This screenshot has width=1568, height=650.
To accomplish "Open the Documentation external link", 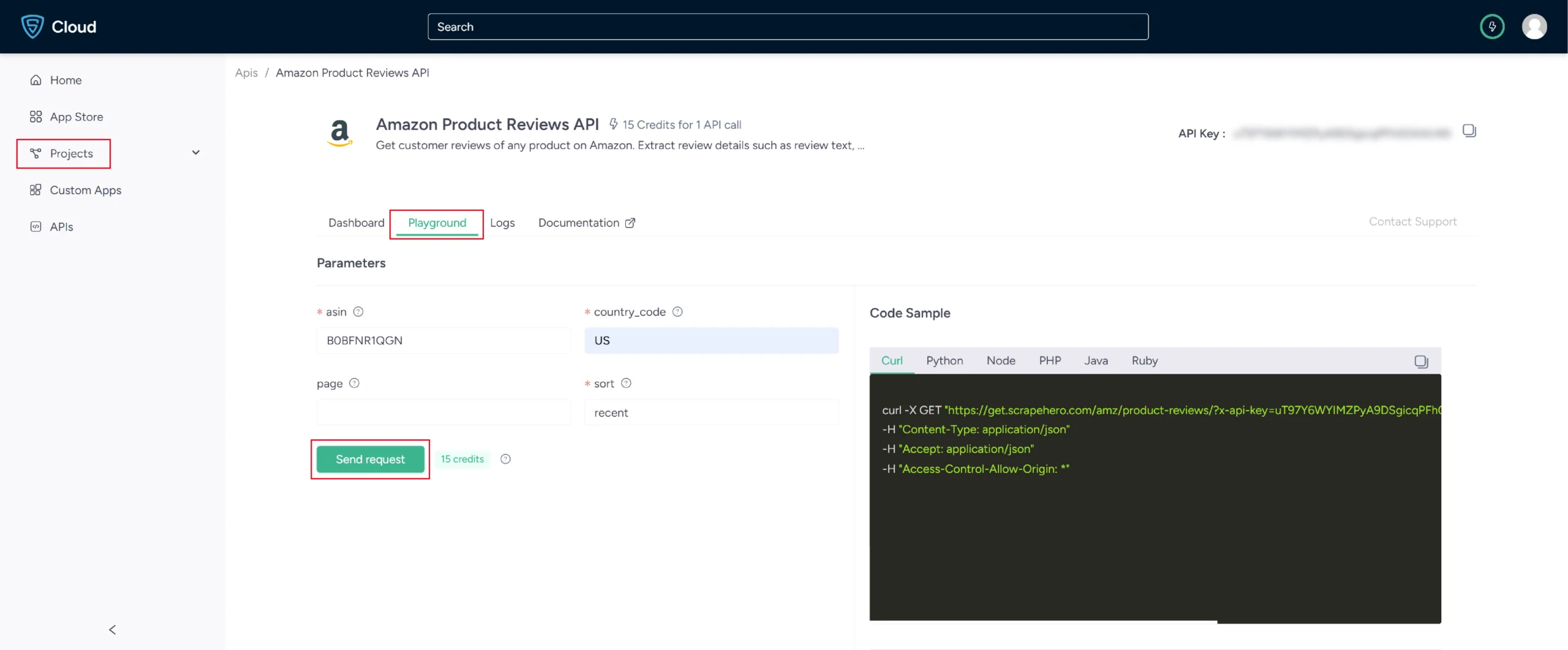I will pyautogui.click(x=587, y=223).
